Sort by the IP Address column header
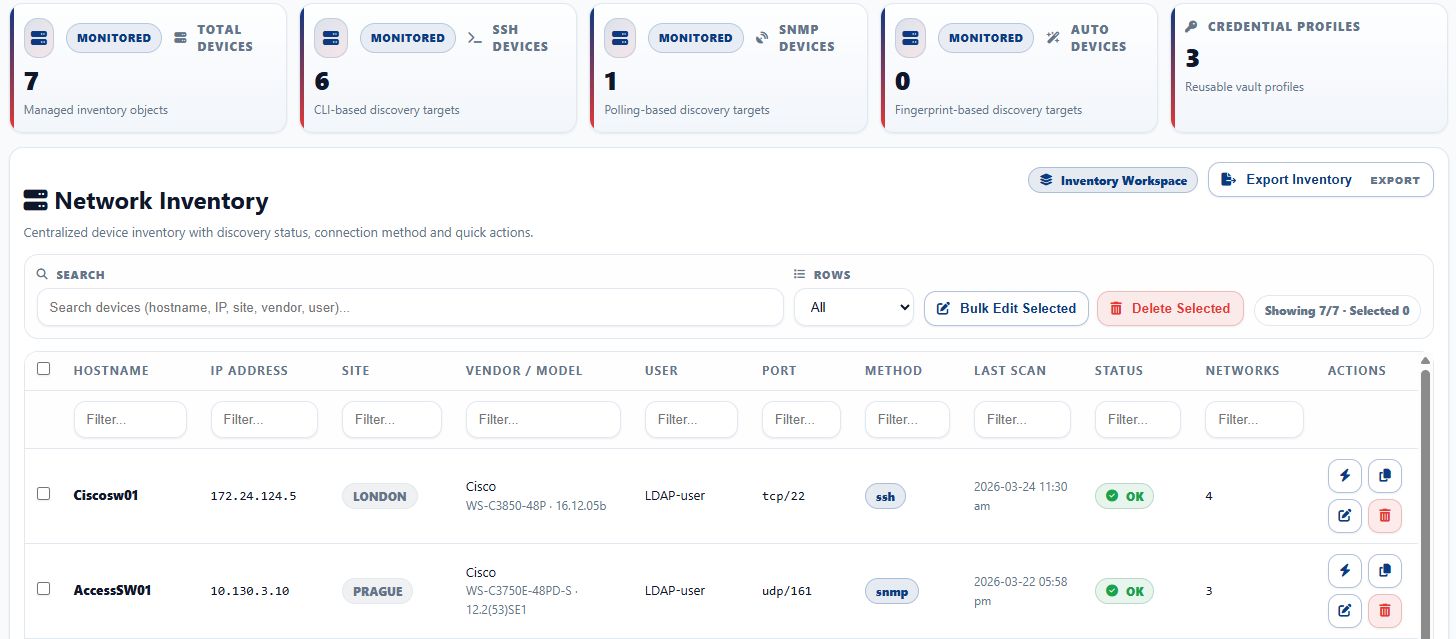The width and height of the screenshot is (1456, 639). coord(249,371)
